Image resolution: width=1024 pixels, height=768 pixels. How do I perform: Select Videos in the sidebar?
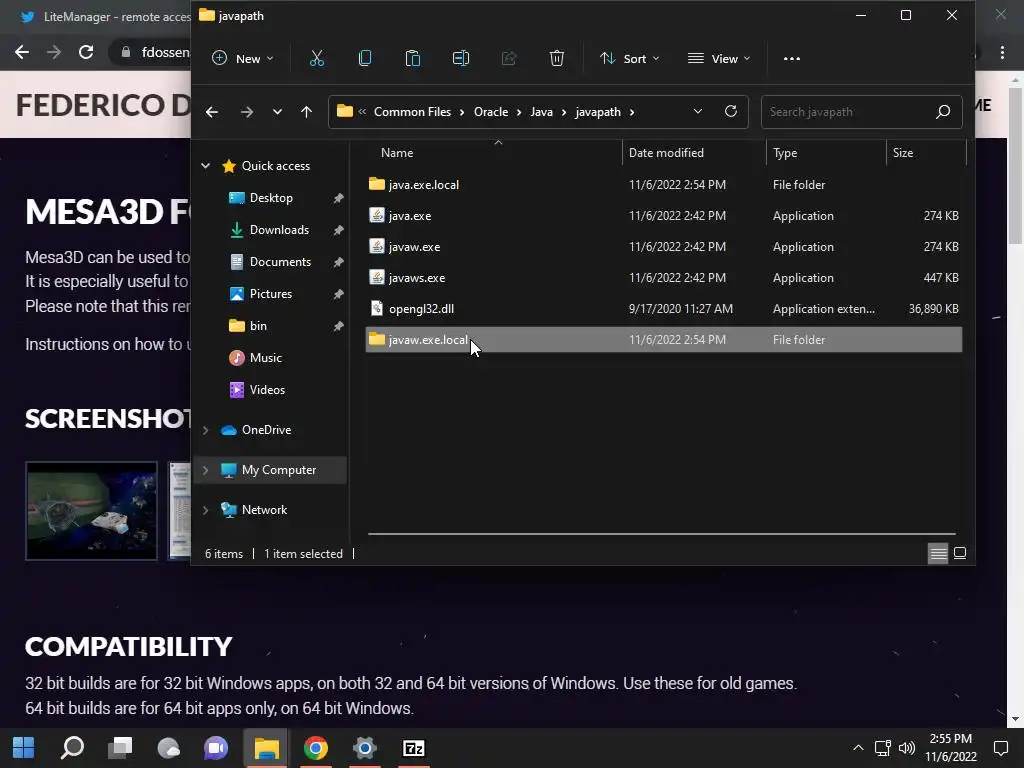click(267, 390)
